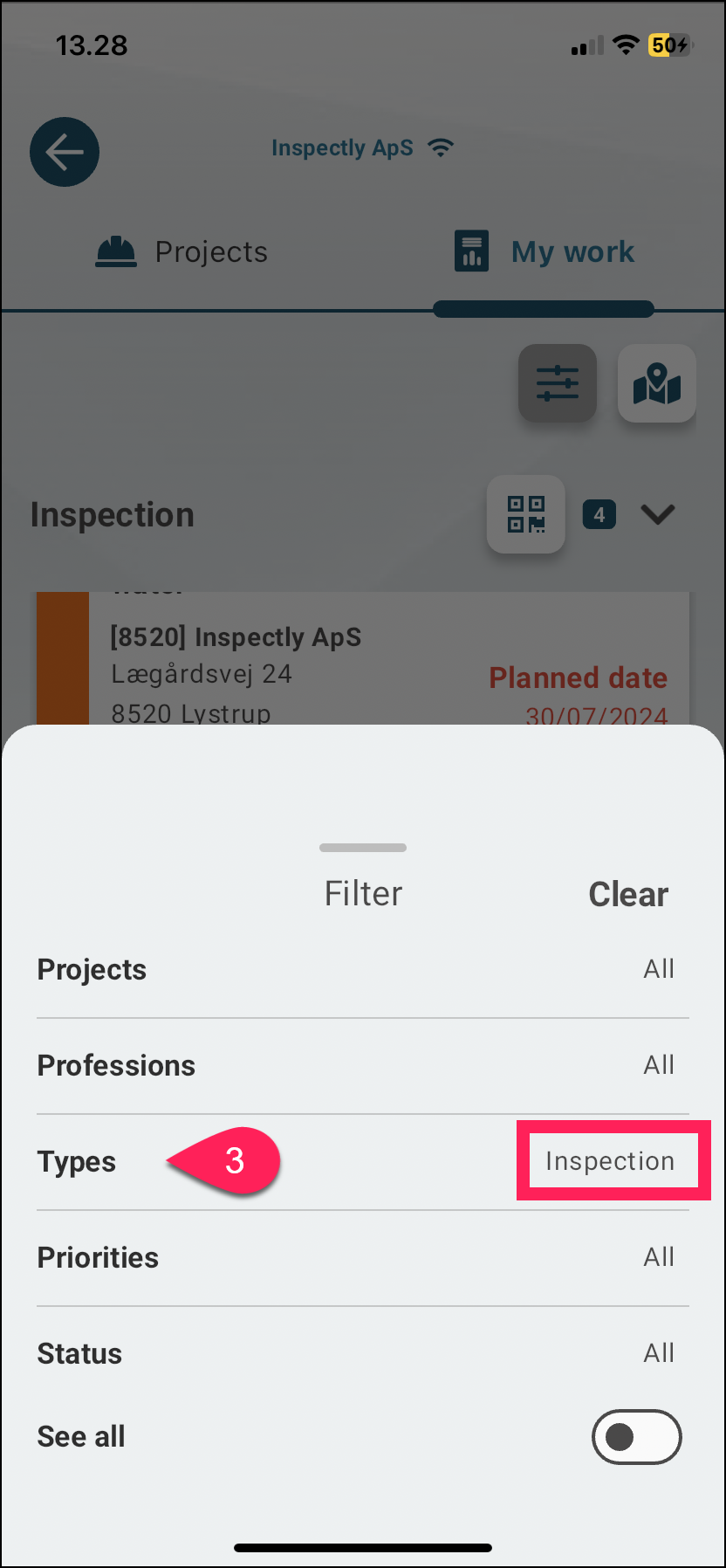
Task: Open the map view icon
Action: point(657,383)
